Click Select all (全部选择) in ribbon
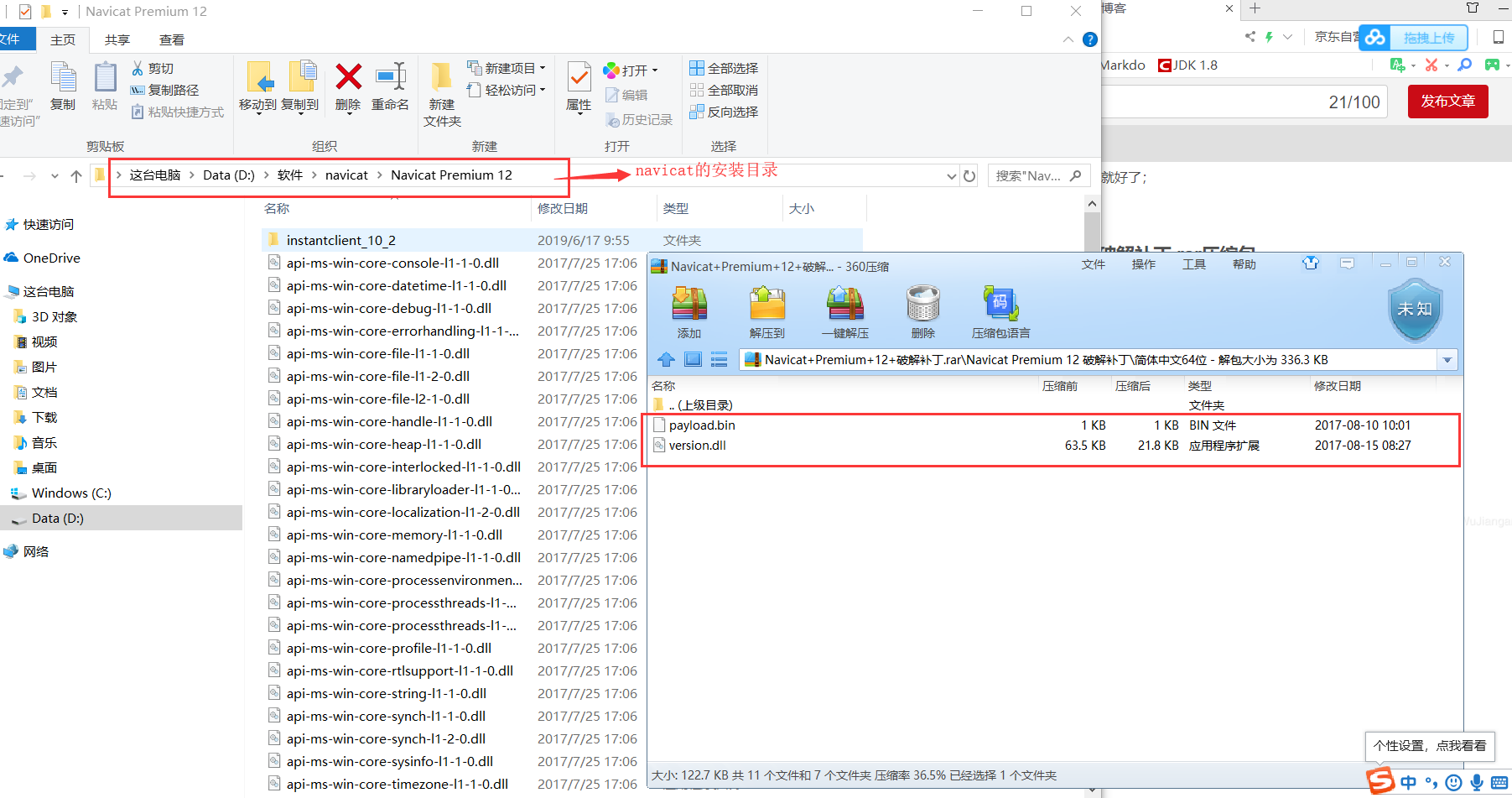The image size is (1512, 798). (x=724, y=68)
